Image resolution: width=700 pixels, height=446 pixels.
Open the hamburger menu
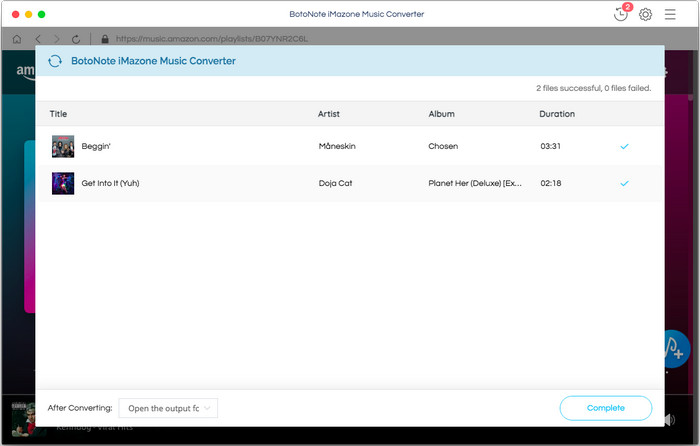pyautogui.click(x=670, y=15)
